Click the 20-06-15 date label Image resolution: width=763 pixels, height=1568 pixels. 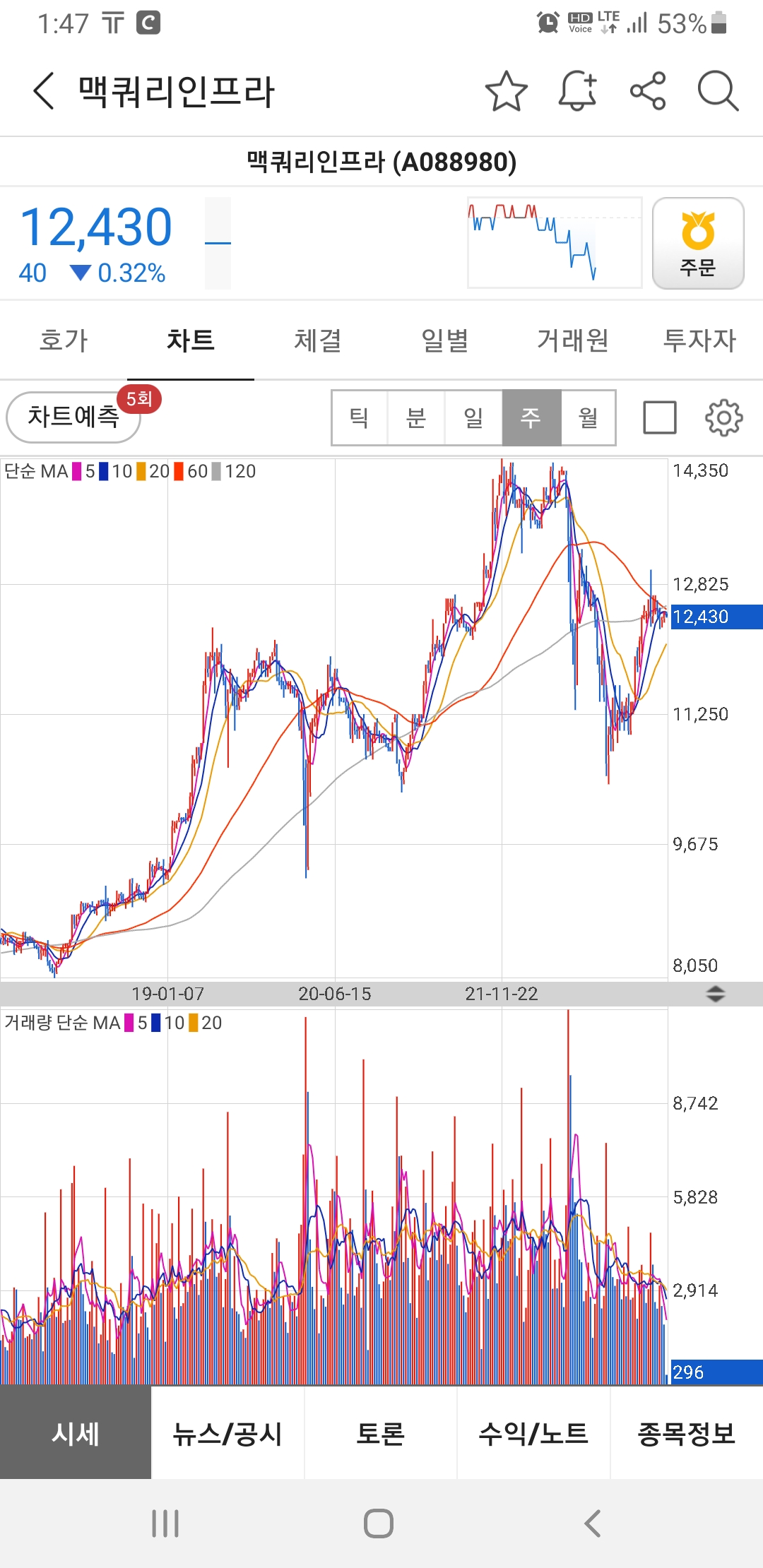tap(334, 994)
